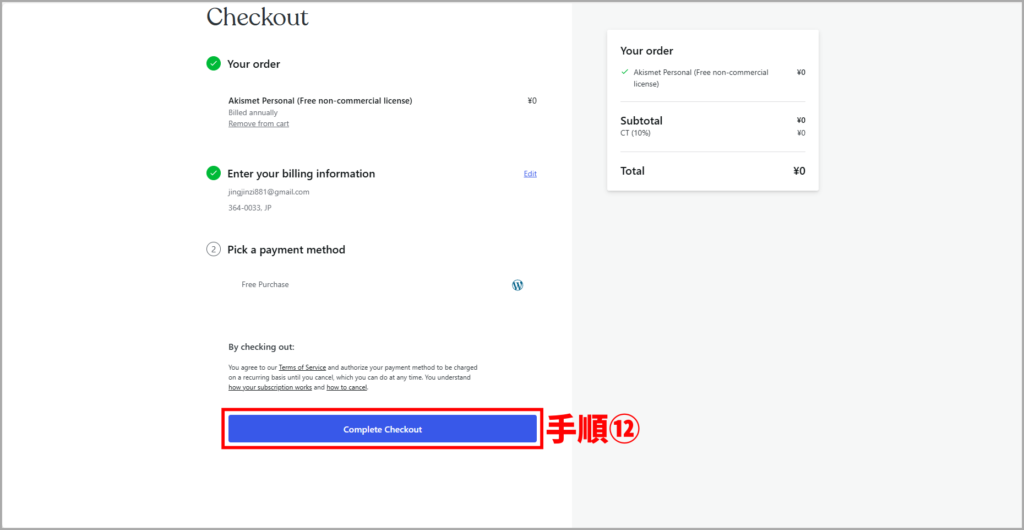Click the green checkmark beside Your order step
1024x530 pixels.
pyautogui.click(x=213, y=64)
